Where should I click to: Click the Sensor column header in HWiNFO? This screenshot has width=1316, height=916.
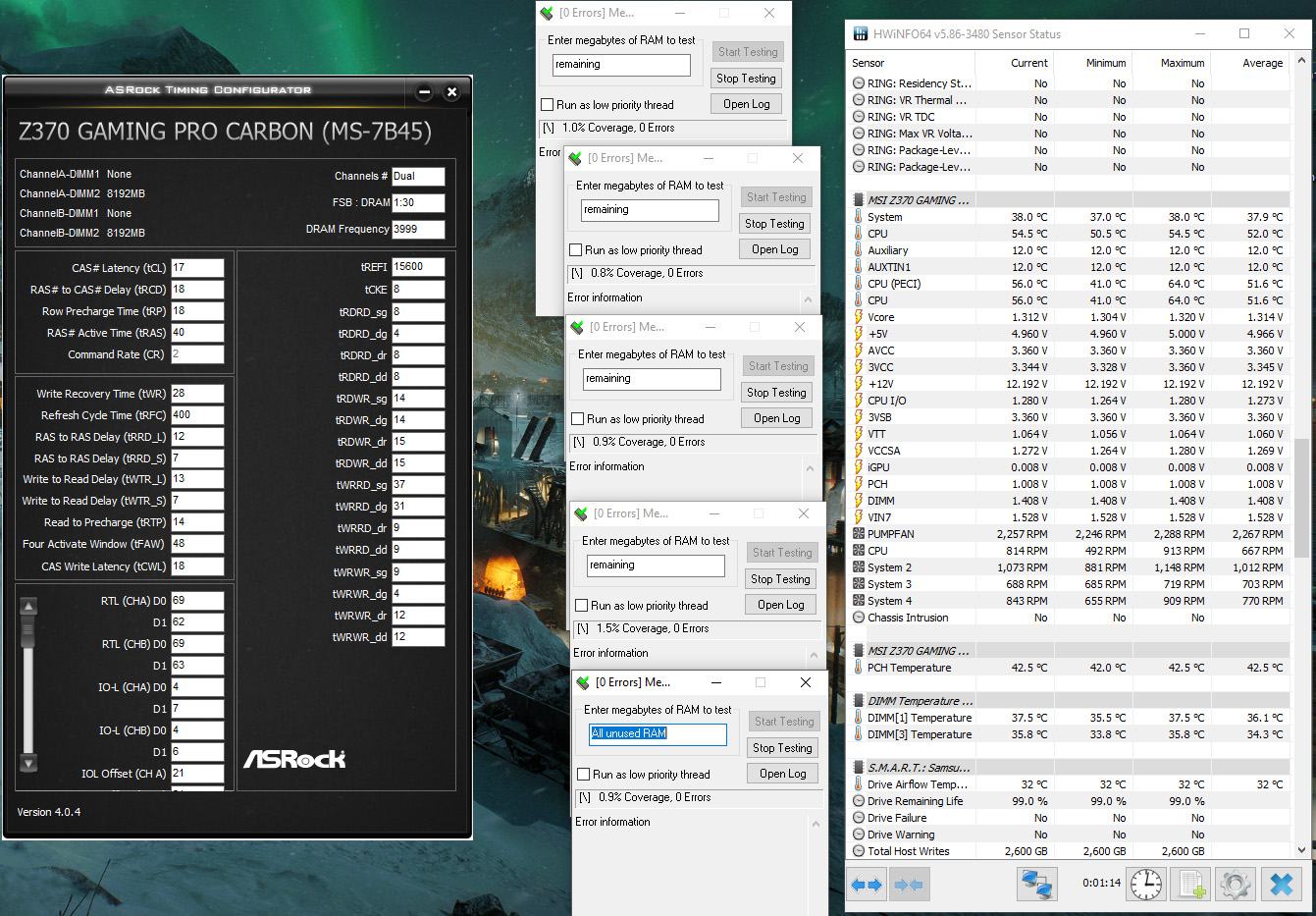click(912, 63)
